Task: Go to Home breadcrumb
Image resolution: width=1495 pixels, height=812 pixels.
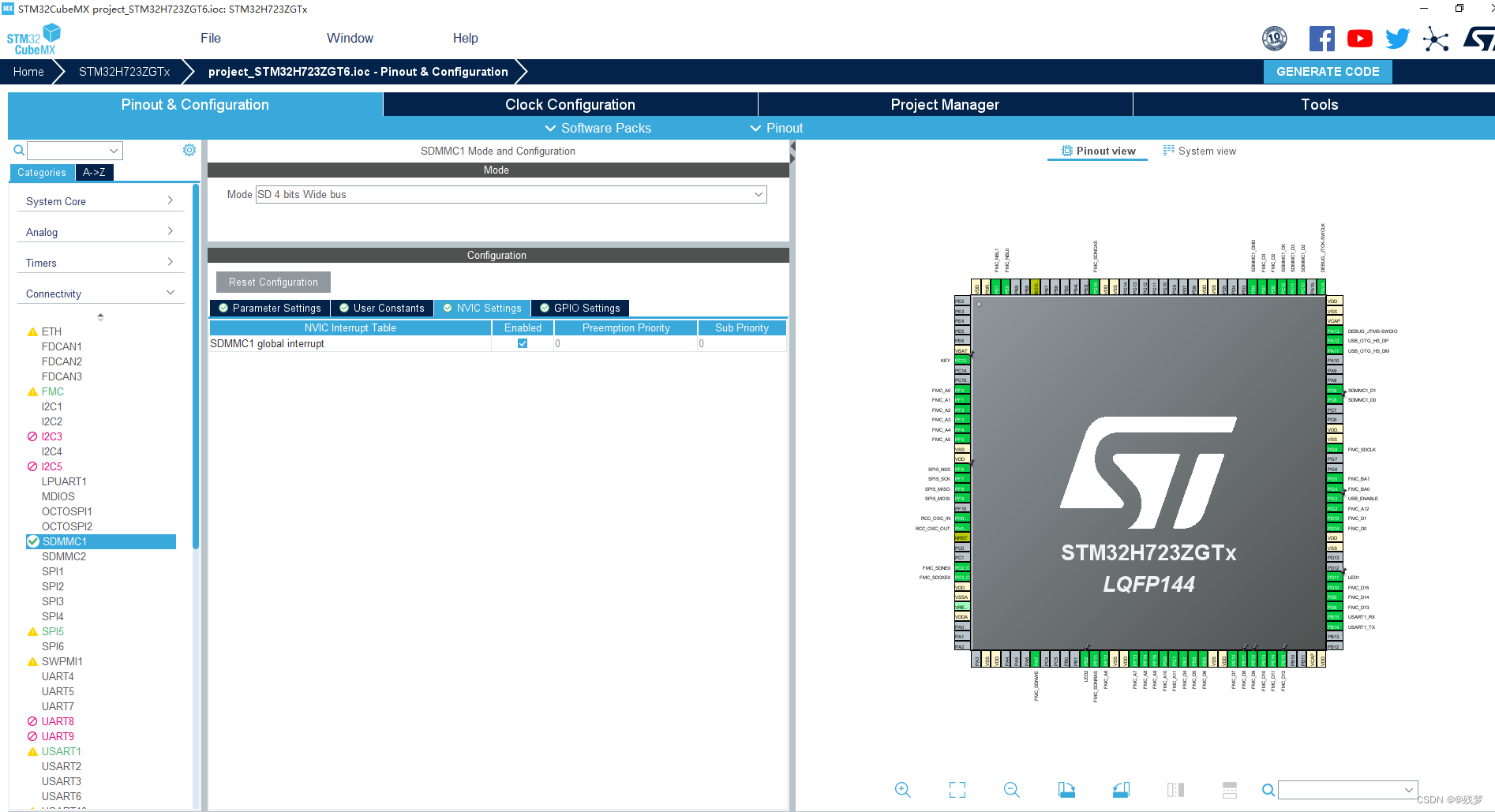Action: coord(28,71)
